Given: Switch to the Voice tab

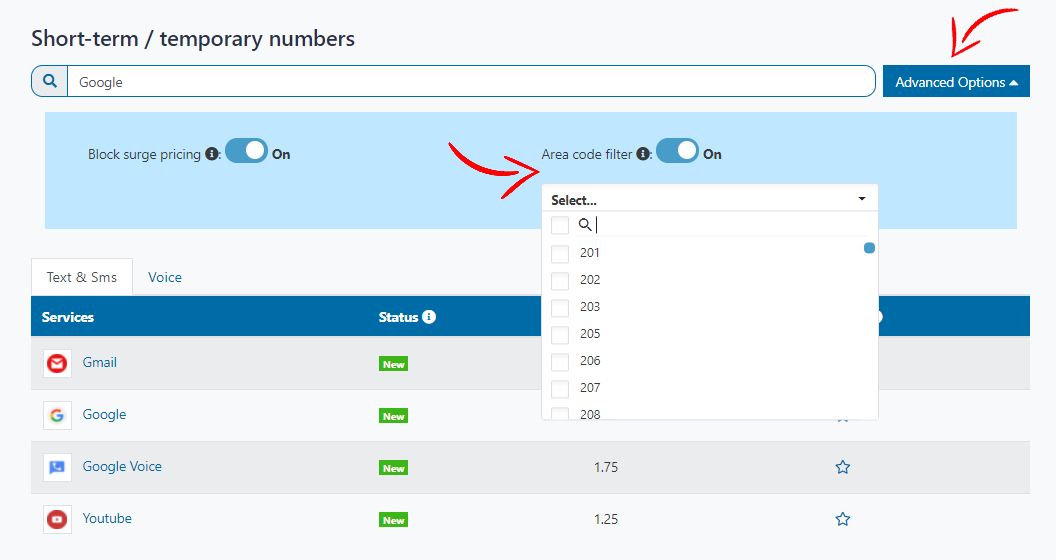Looking at the screenshot, I should click(165, 277).
